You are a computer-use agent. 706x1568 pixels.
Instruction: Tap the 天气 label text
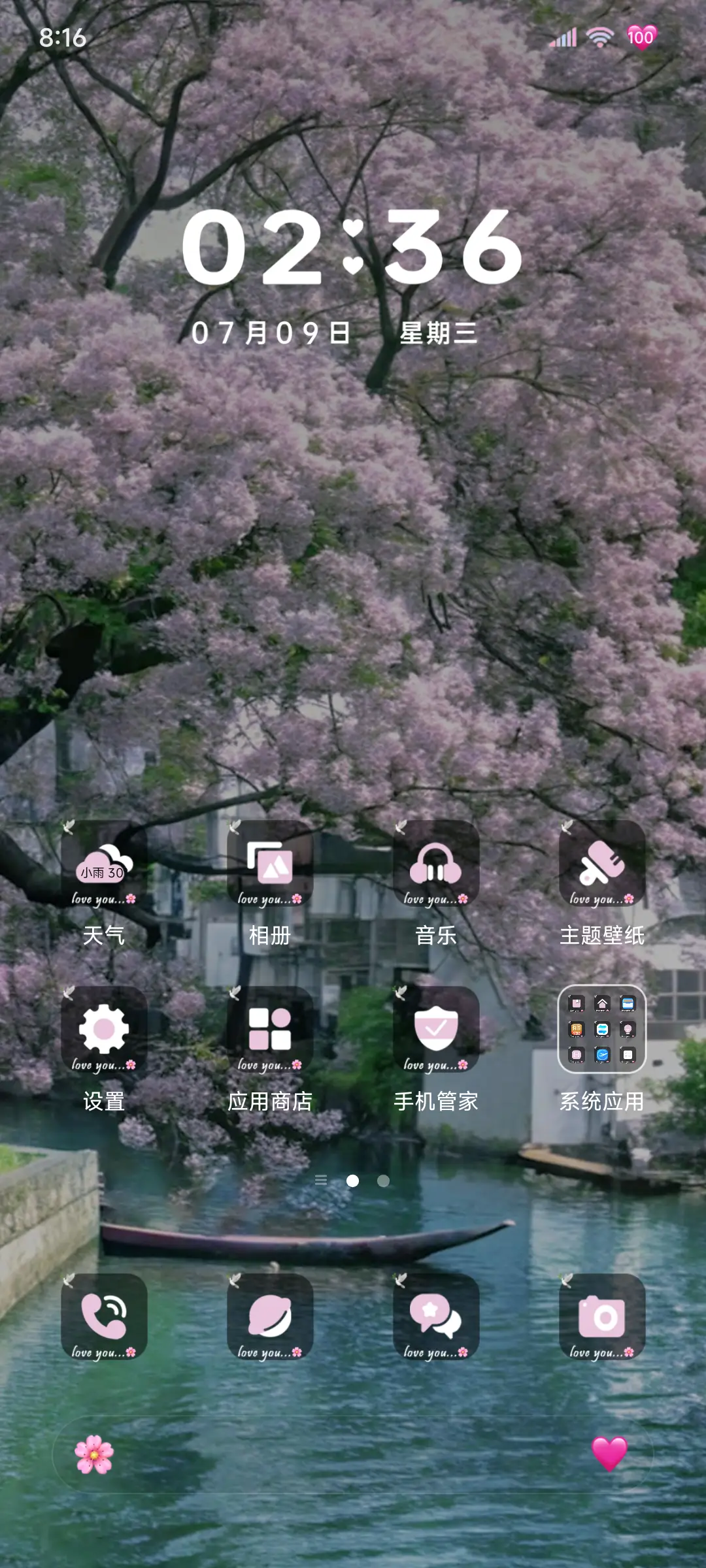coord(104,936)
